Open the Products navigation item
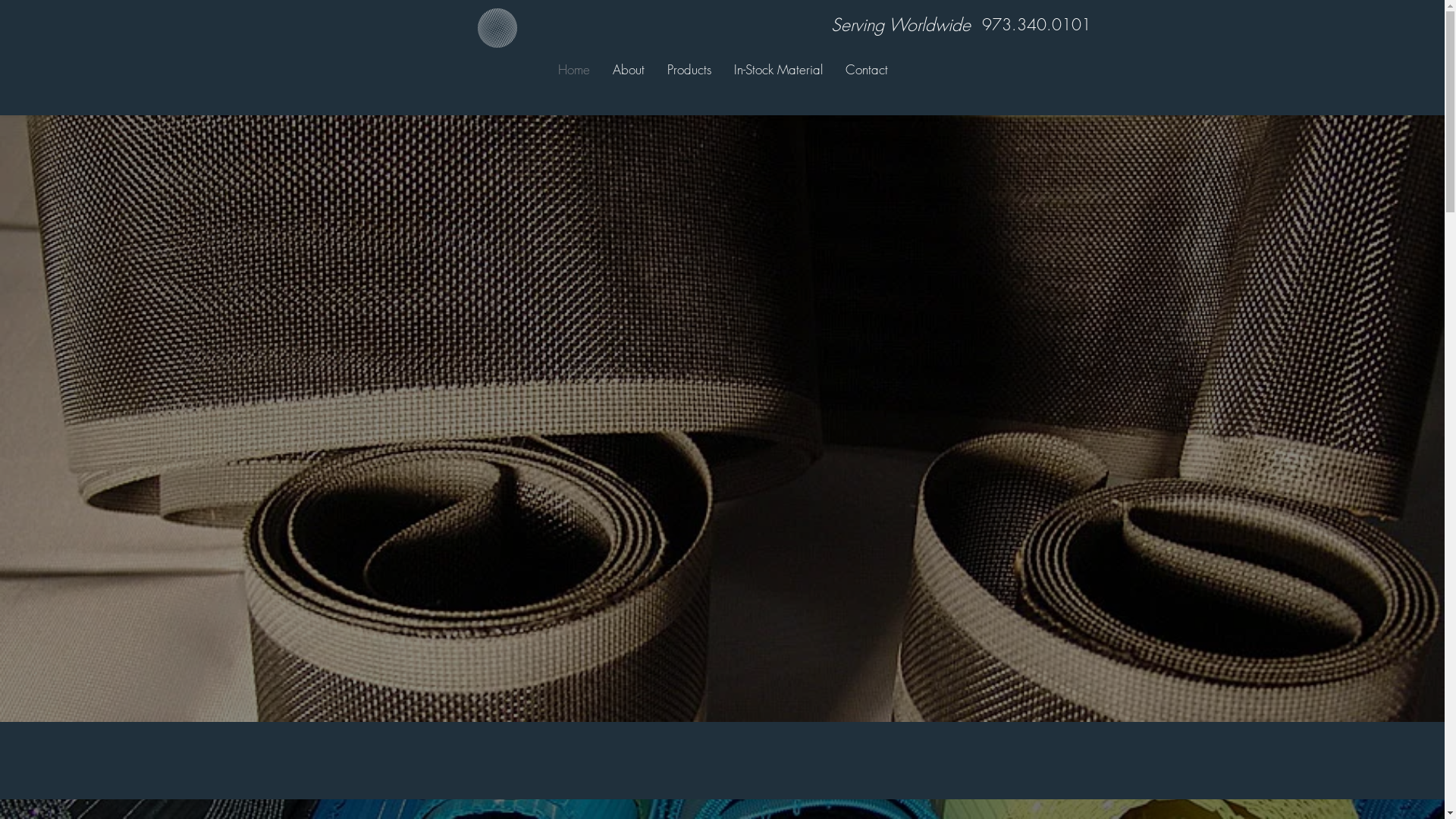Screen dimensions: 1456x819 pos(689,70)
